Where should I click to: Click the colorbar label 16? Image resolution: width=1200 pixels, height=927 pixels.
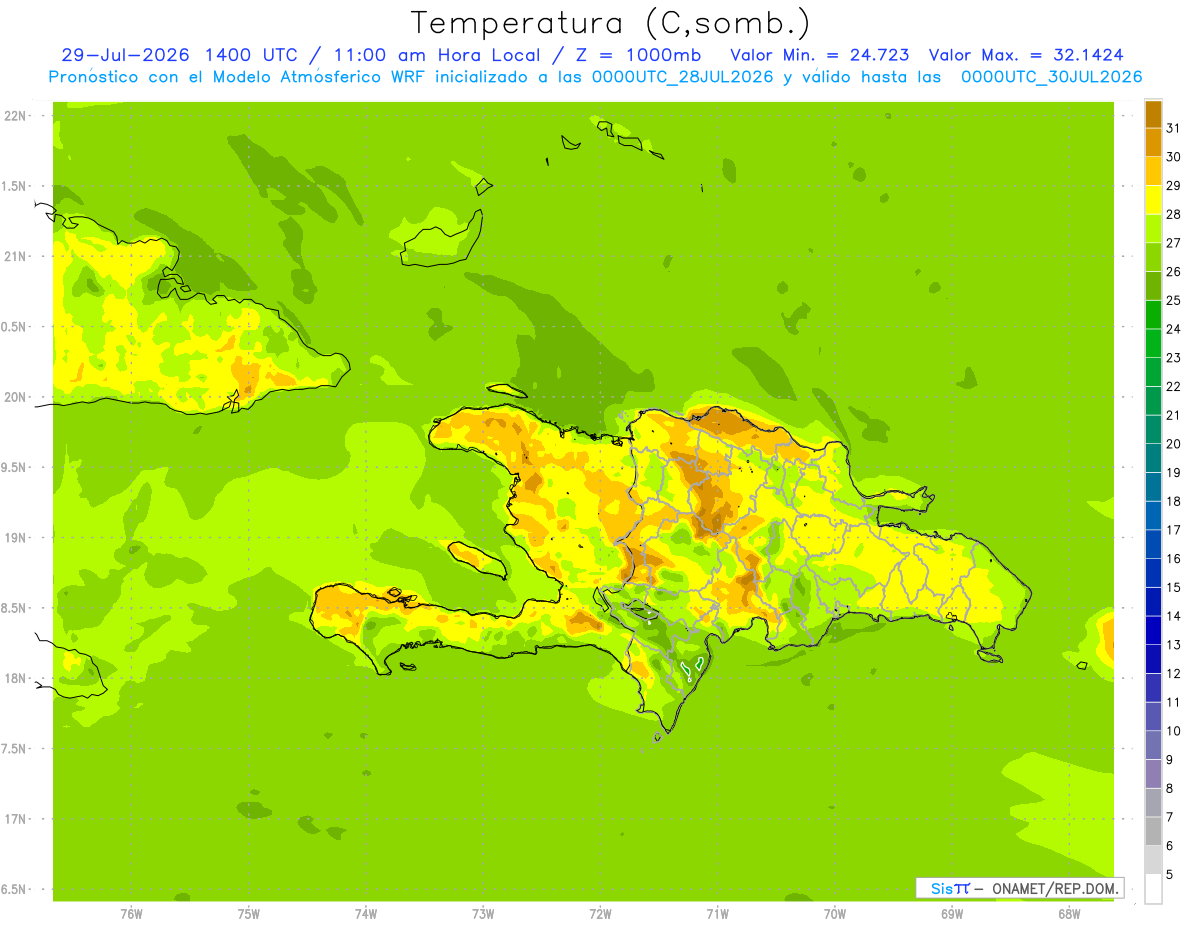click(x=1173, y=559)
